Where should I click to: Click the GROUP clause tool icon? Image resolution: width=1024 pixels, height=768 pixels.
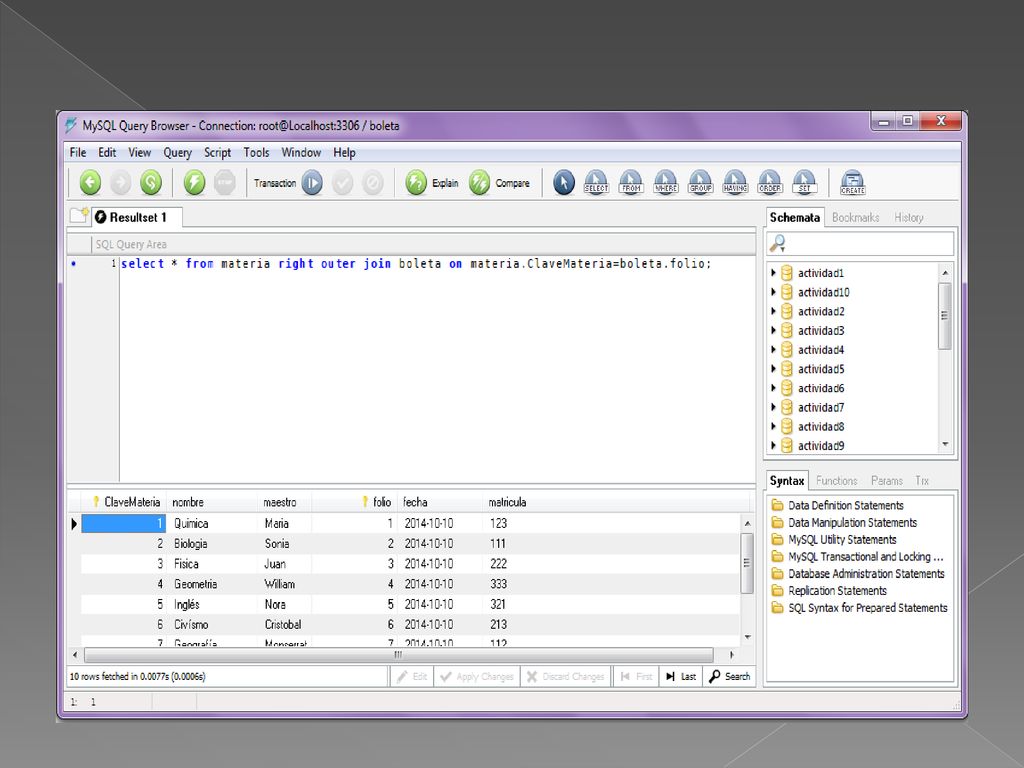pyautogui.click(x=700, y=182)
